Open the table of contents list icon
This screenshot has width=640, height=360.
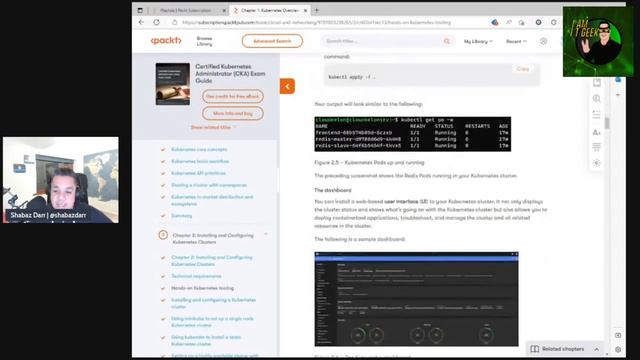pos(597,115)
